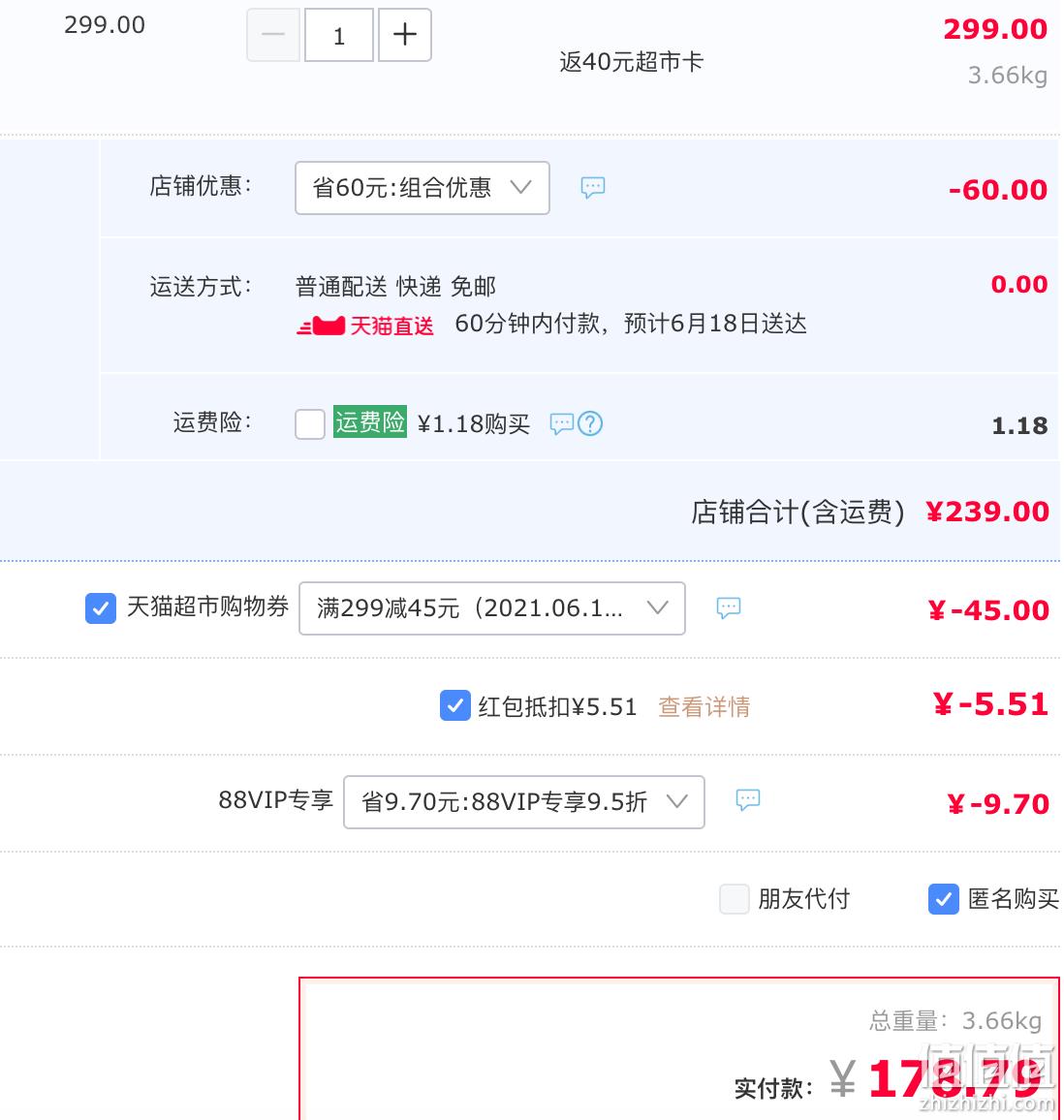Click the green 运费险 badge
Image resolution: width=1064 pixels, height=1120 pixels.
[370, 422]
